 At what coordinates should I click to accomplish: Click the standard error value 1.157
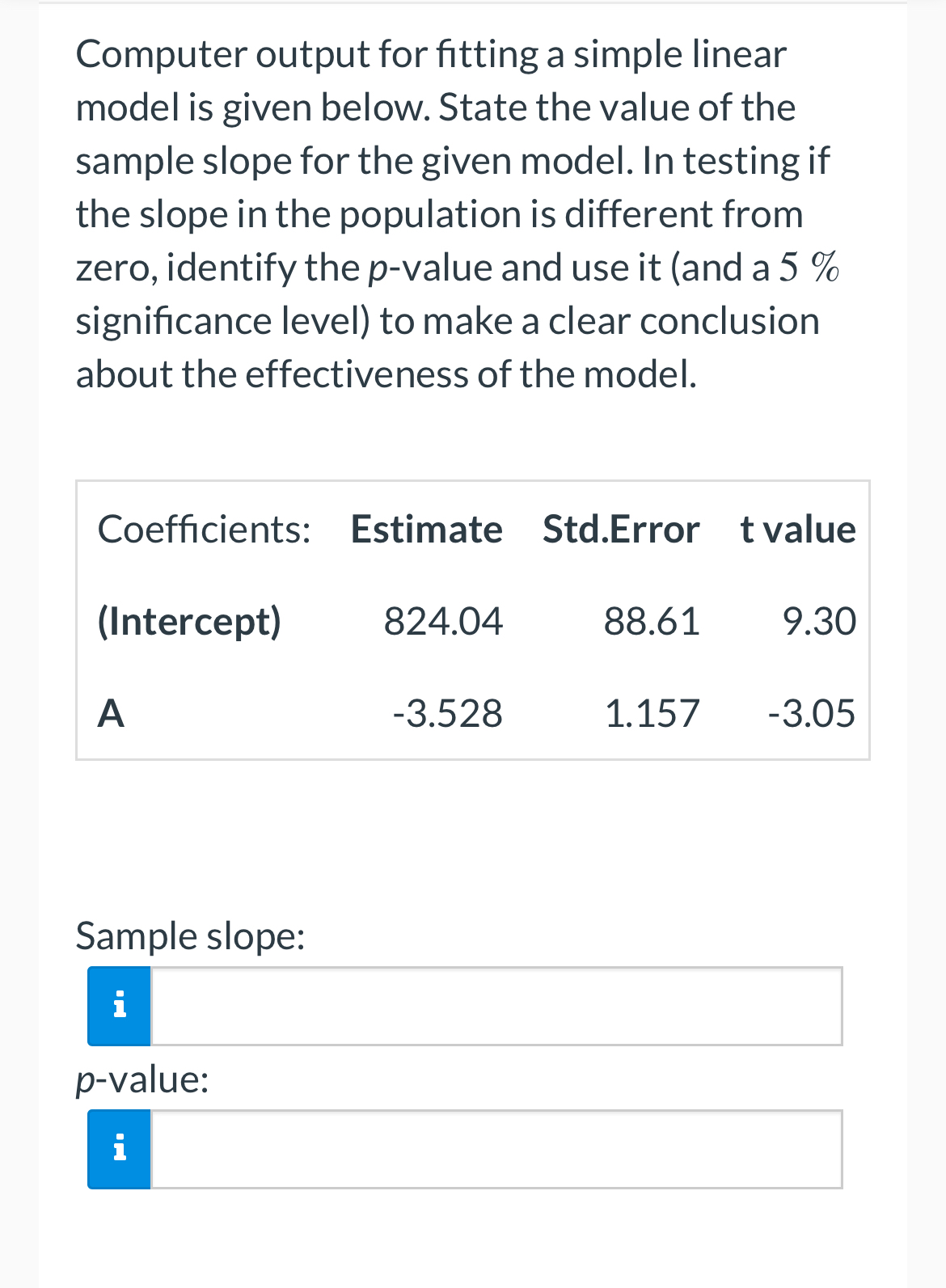click(x=652, y=714)
